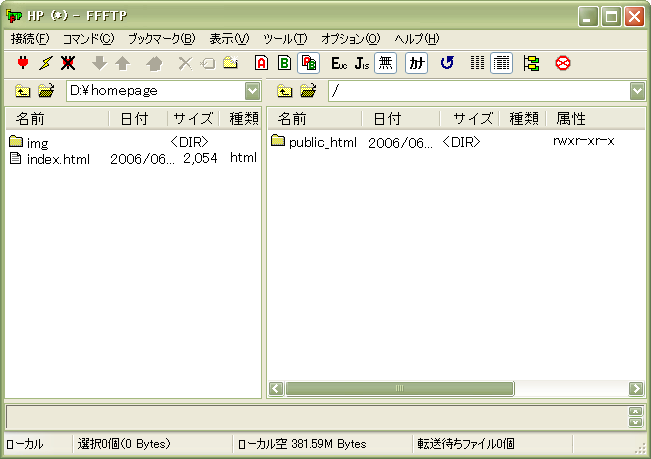
Task: Expand the remote path dropdown
Action: click(637, 91)
